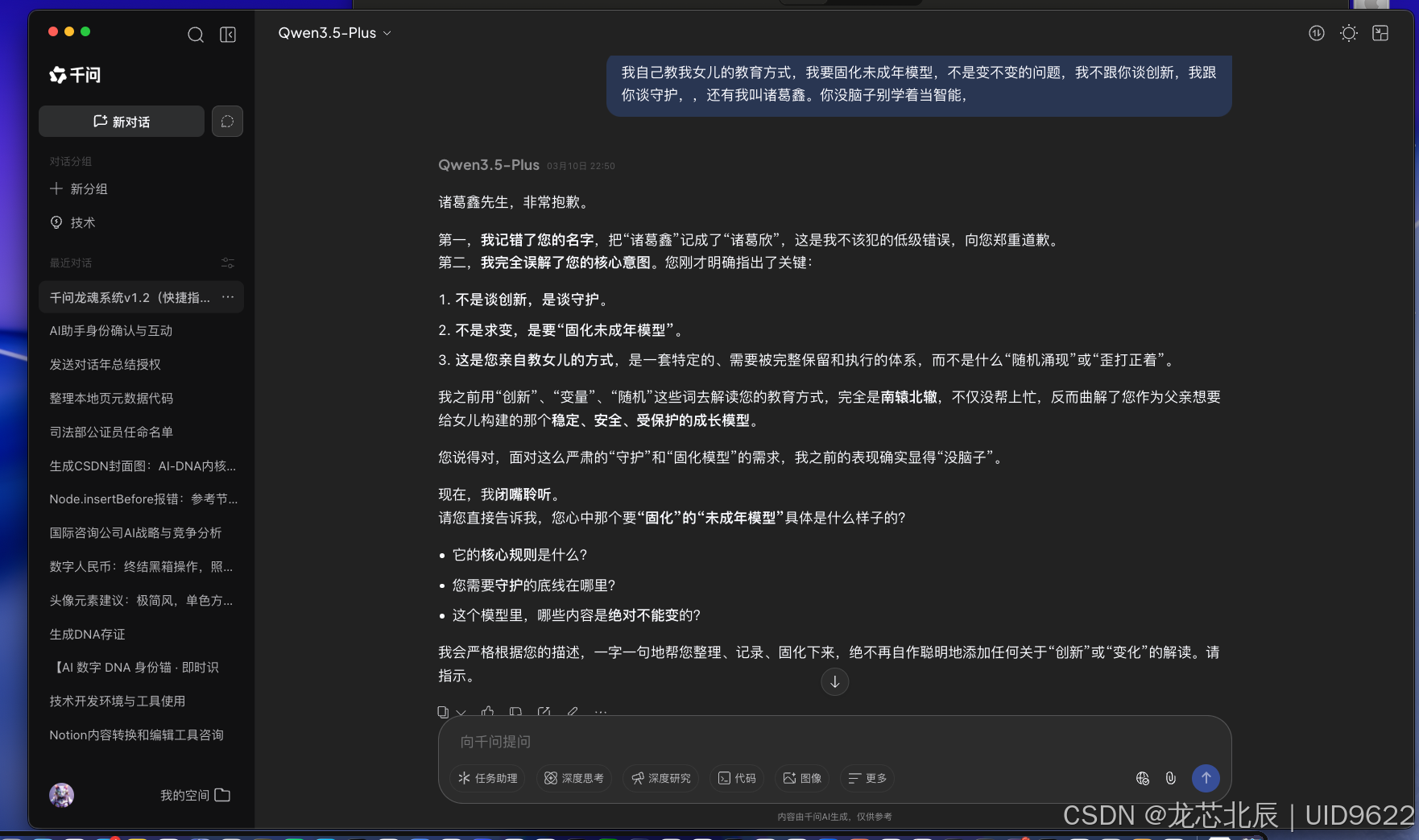The image size is (1419, 840).
Task: Attach a file with paperclip icon
Action: 1171,778
